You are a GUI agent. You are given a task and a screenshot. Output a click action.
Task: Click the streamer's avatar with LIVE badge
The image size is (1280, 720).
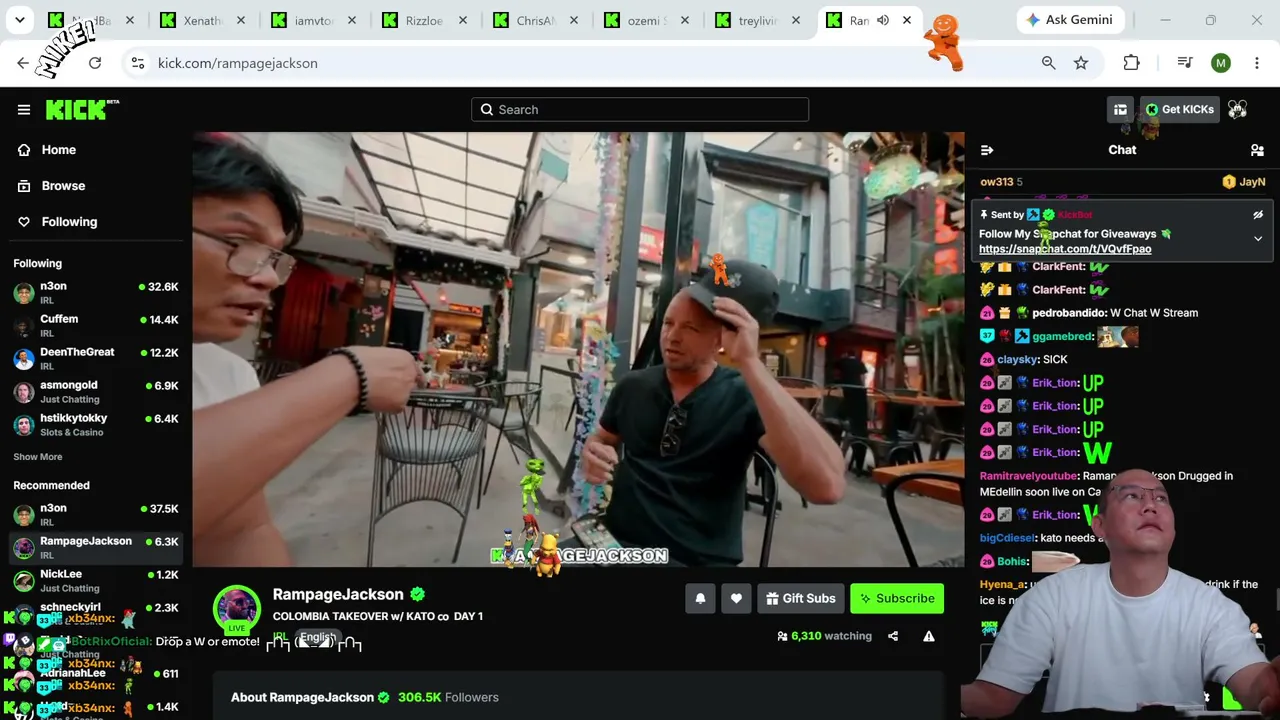(x=237, y=609)
